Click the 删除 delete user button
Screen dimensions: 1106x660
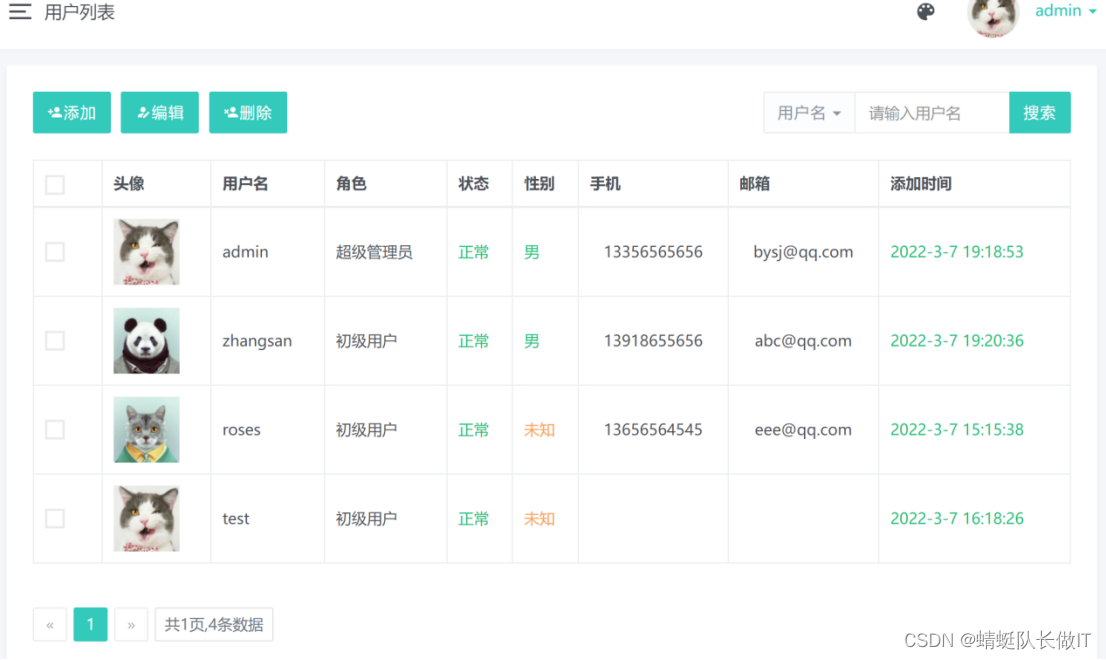tap(248, 112)
